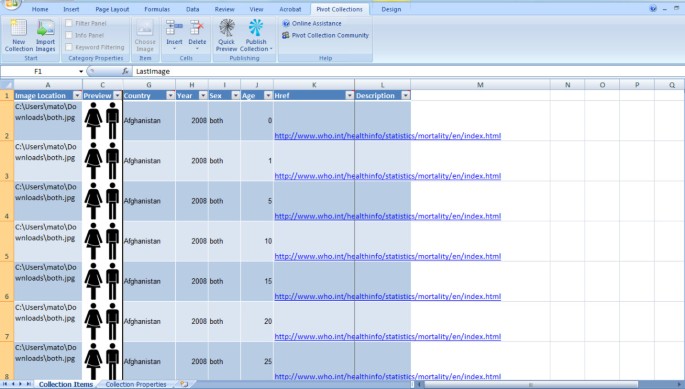Click the Import Images icon

click(x=45, y=36)
